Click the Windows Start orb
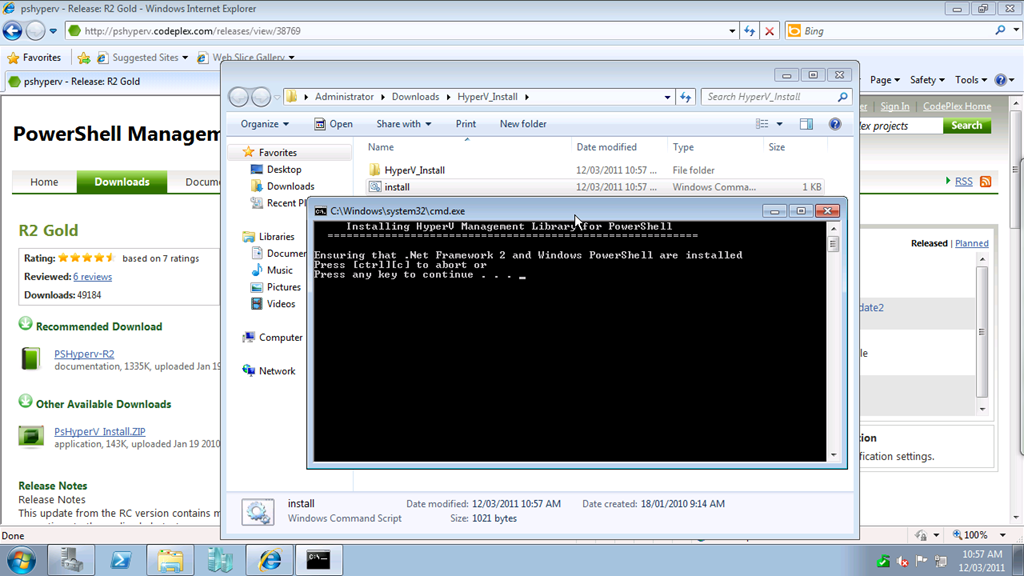1024x576 pixels. click(x=22, y=560)
